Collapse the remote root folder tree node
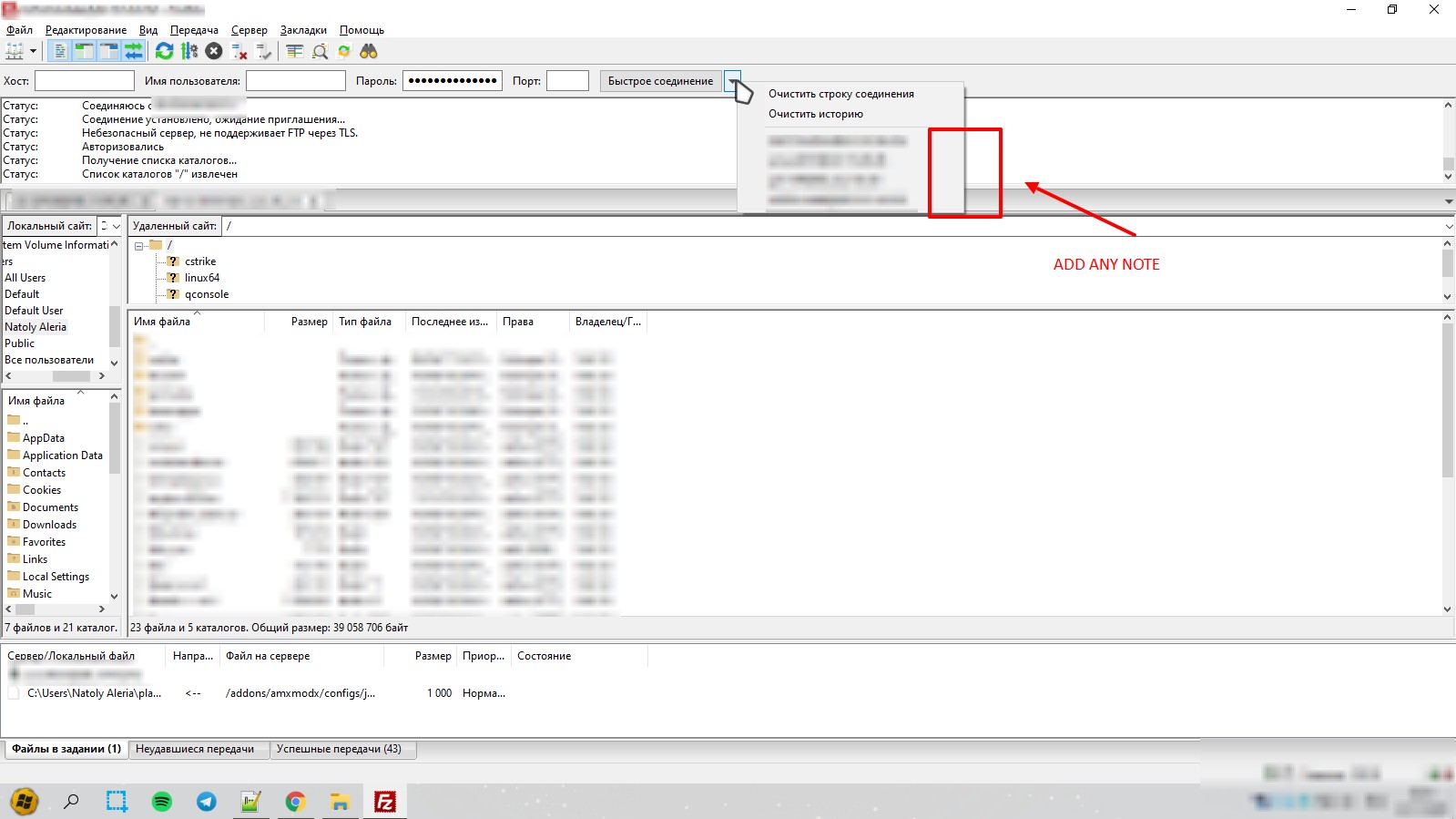 point(138,246)
